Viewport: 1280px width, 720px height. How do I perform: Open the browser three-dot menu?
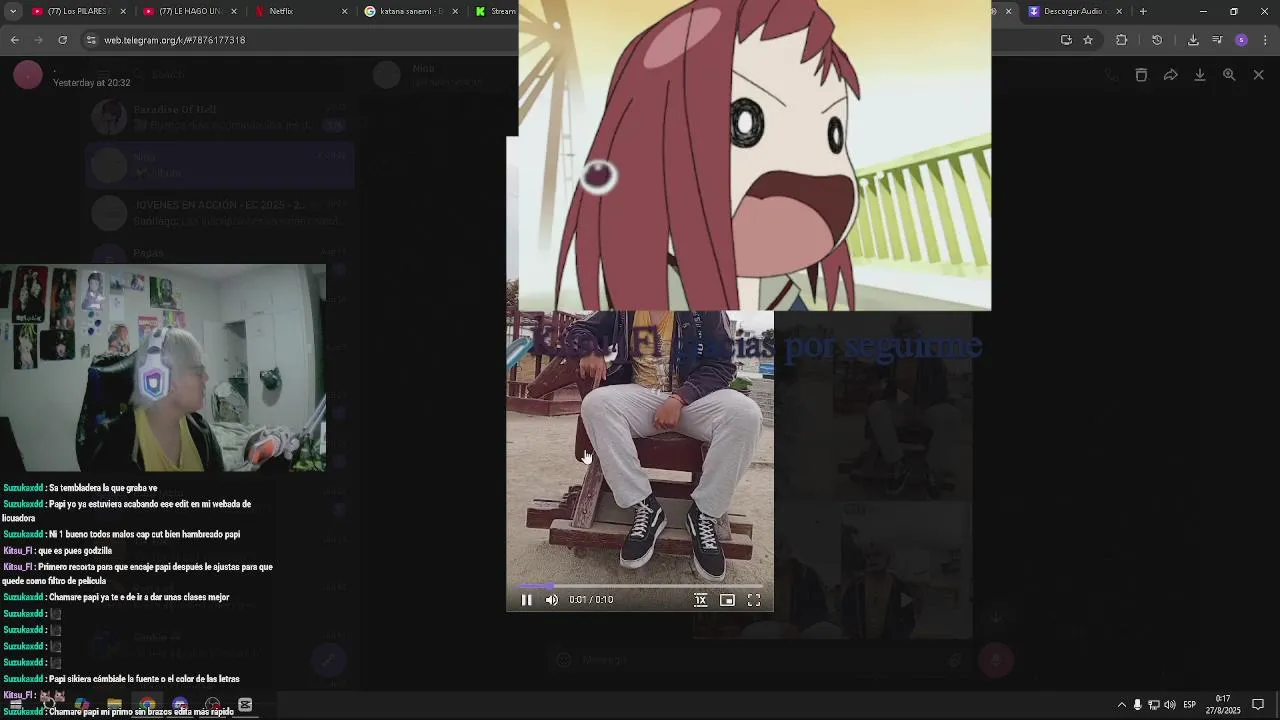(x=1265, y=40)
